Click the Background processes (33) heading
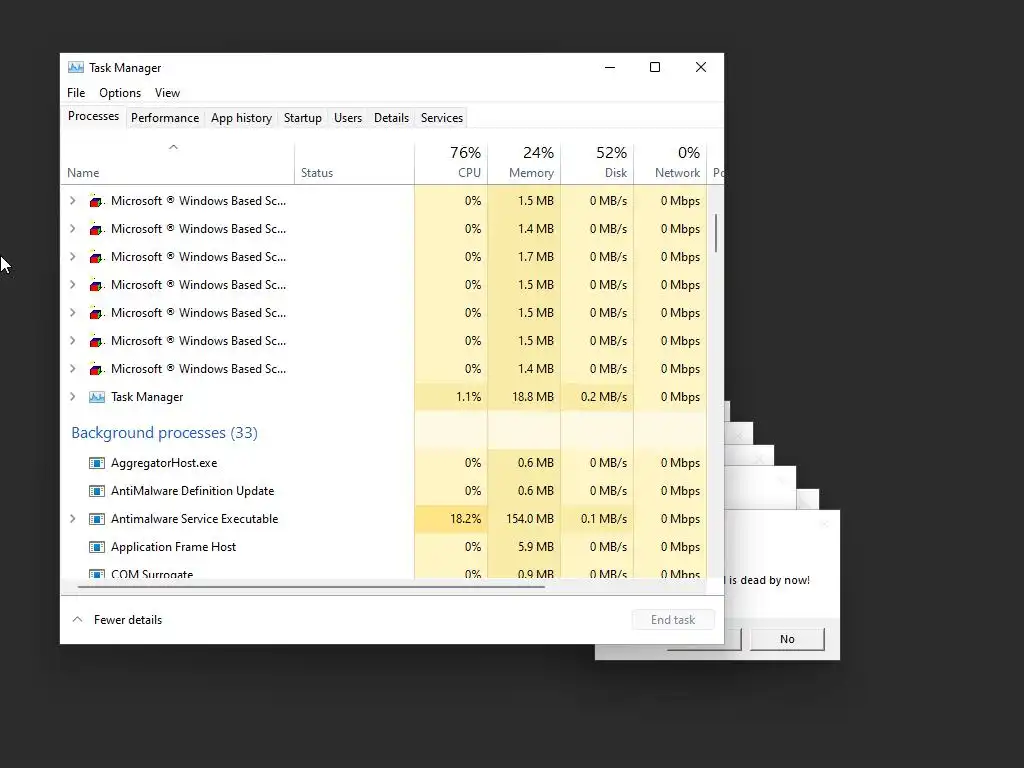The image size is (1024, 768). [x=165, y=433]
